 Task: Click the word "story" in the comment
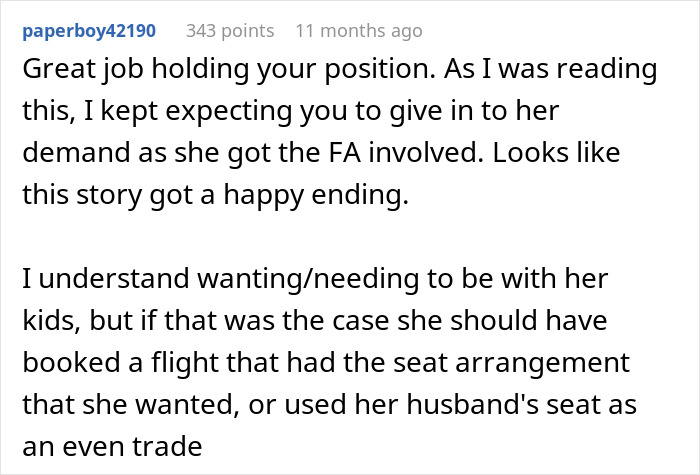click(93, 197)
